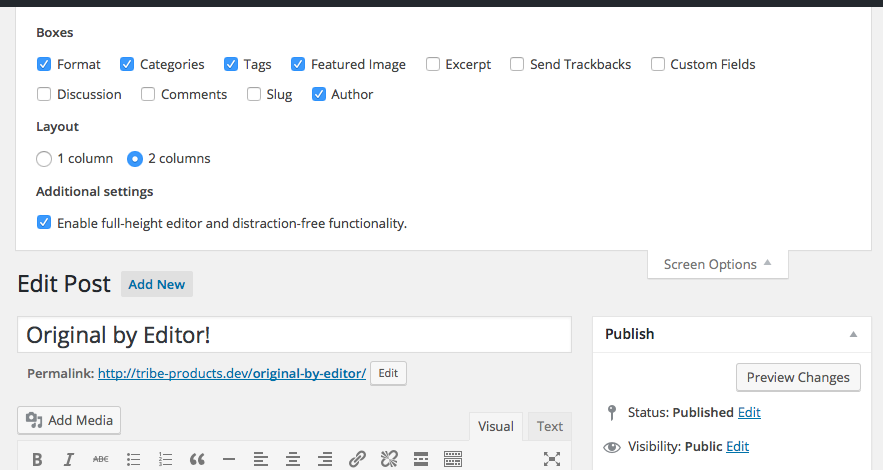Collapse the Publish box
Image resolution: width=883 pixels, height=470 pixels.
click(x=853, y=334)
